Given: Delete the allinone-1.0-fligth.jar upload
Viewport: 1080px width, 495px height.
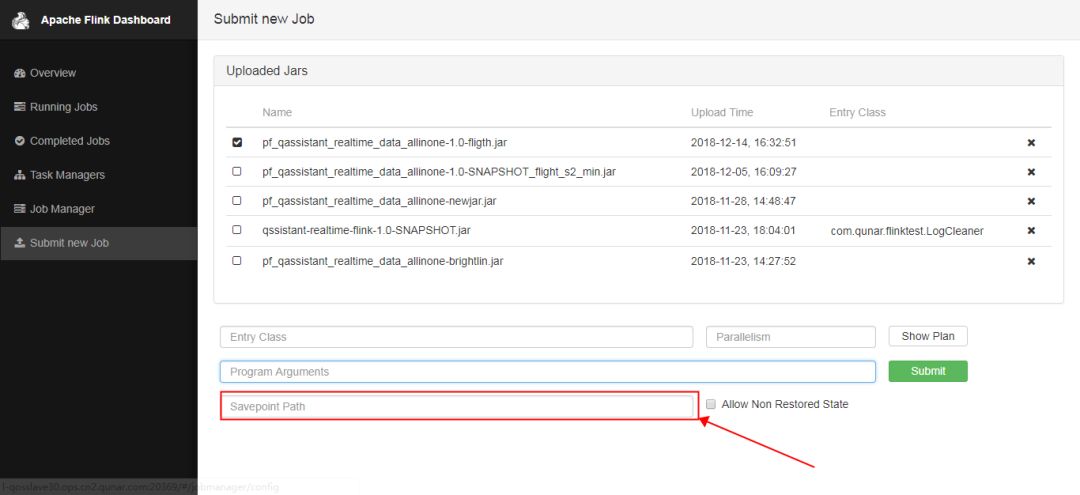Looking at the screenshot, I should point(1031,143).
